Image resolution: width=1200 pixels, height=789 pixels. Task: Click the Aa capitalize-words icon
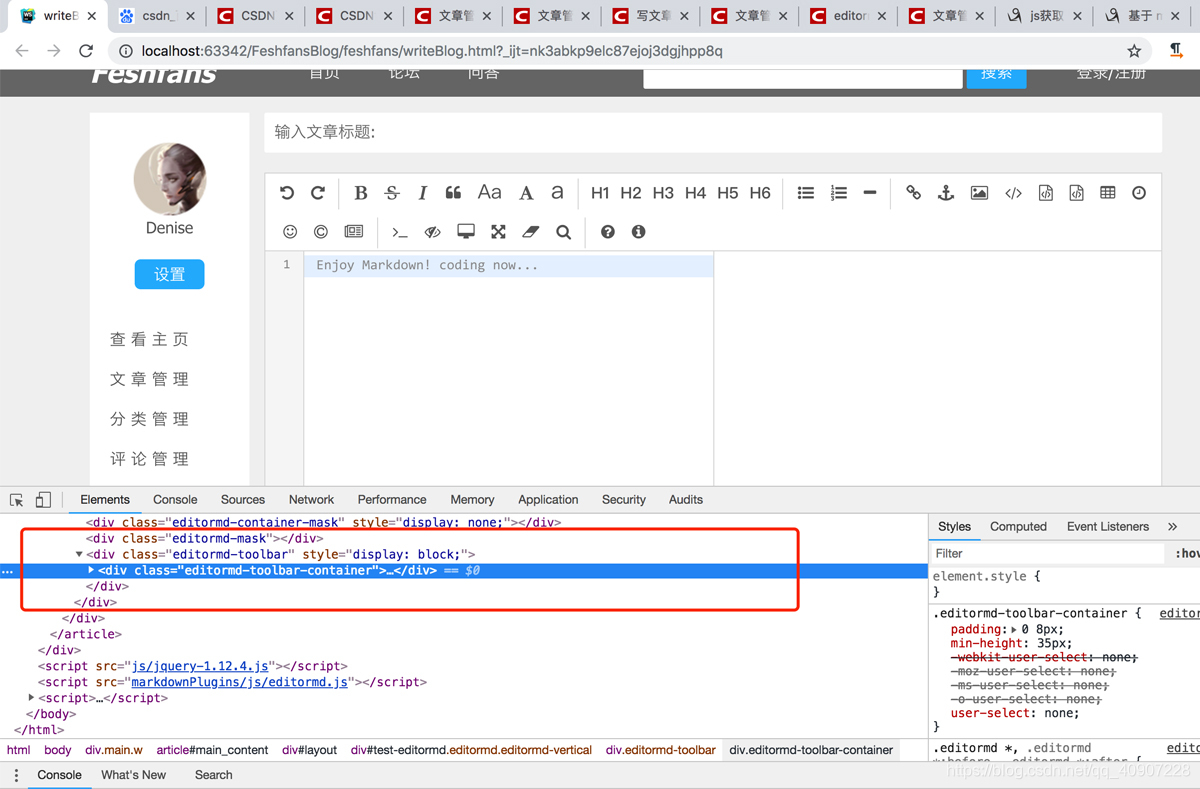pyautogui.click(x=489, y=192)
